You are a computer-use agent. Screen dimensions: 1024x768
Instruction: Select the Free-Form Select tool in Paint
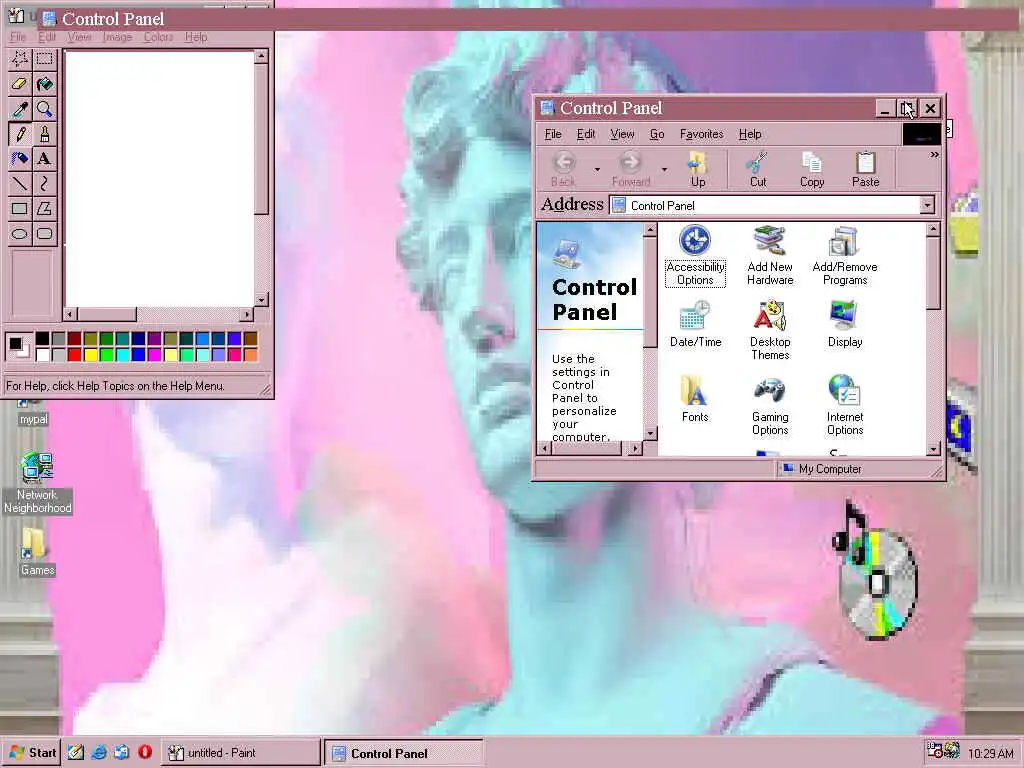(x=20, y=59)
